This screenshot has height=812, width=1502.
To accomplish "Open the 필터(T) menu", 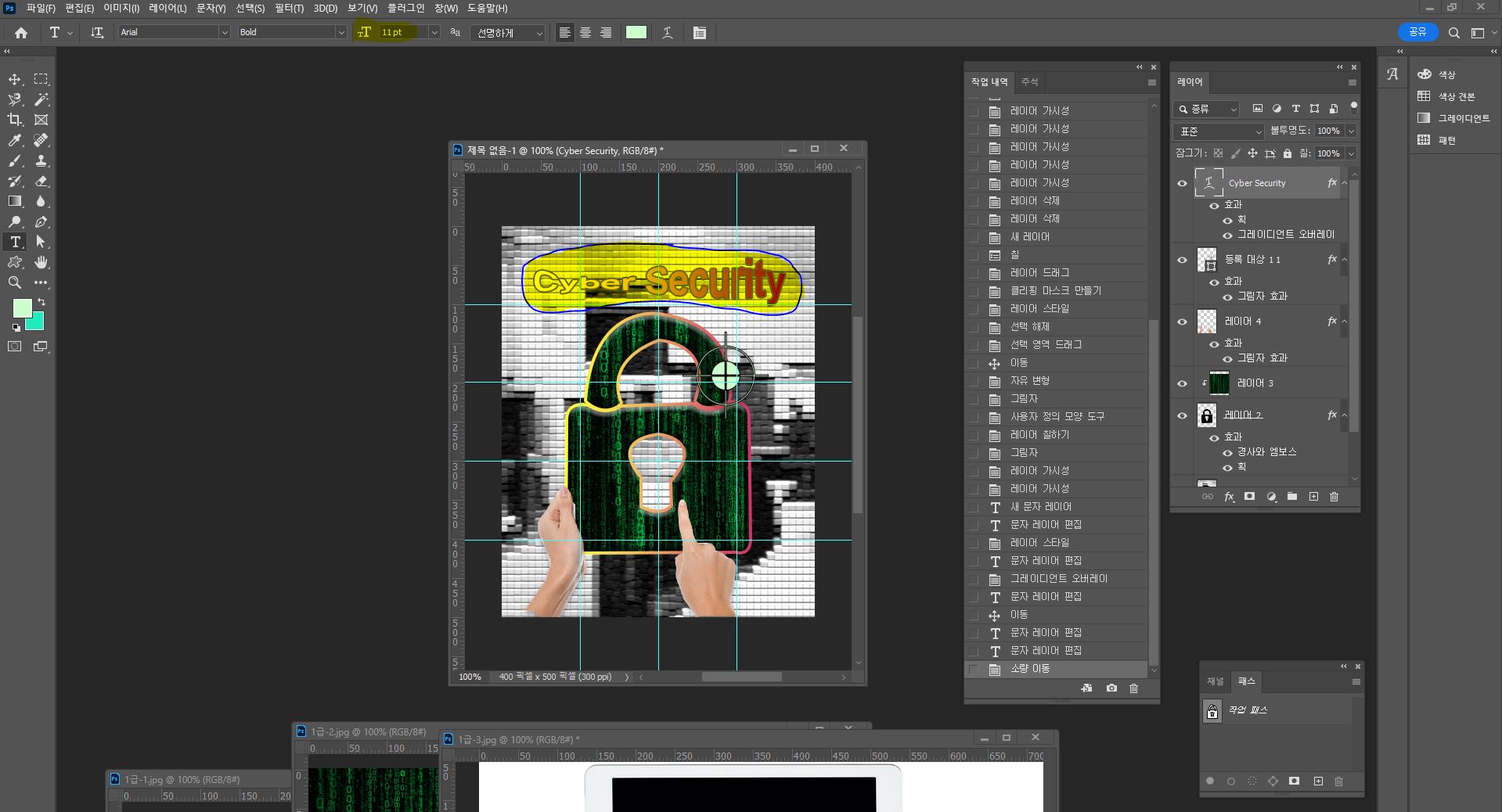I will pos(289,8).
